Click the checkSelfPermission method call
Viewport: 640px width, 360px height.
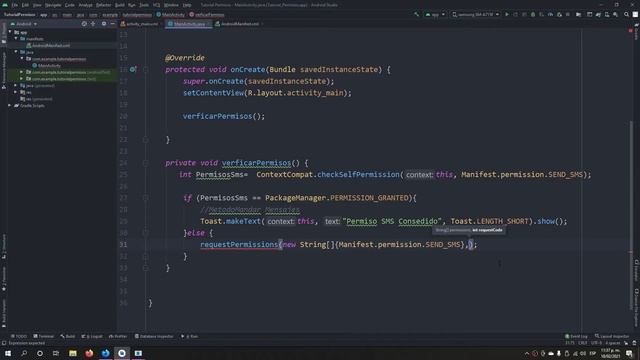358,175
